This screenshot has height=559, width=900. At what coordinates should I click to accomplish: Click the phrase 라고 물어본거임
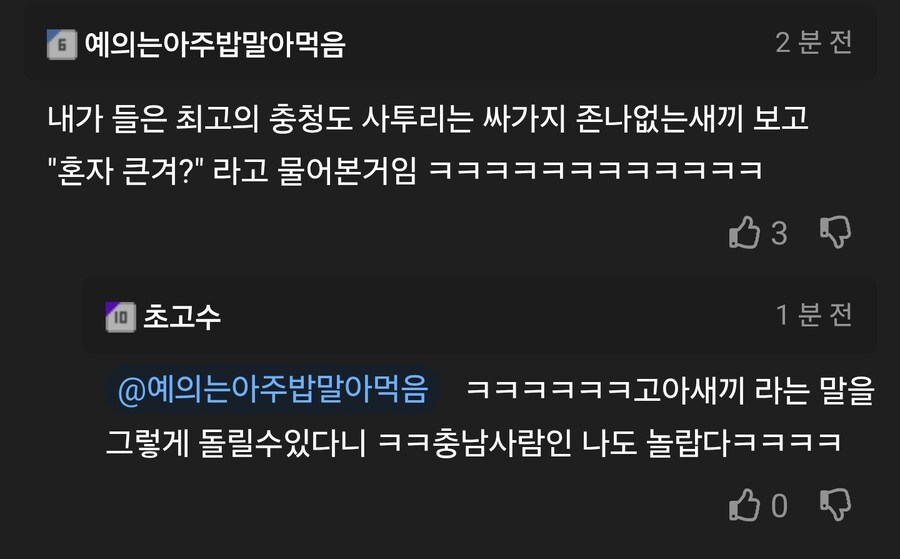point(315,171)
